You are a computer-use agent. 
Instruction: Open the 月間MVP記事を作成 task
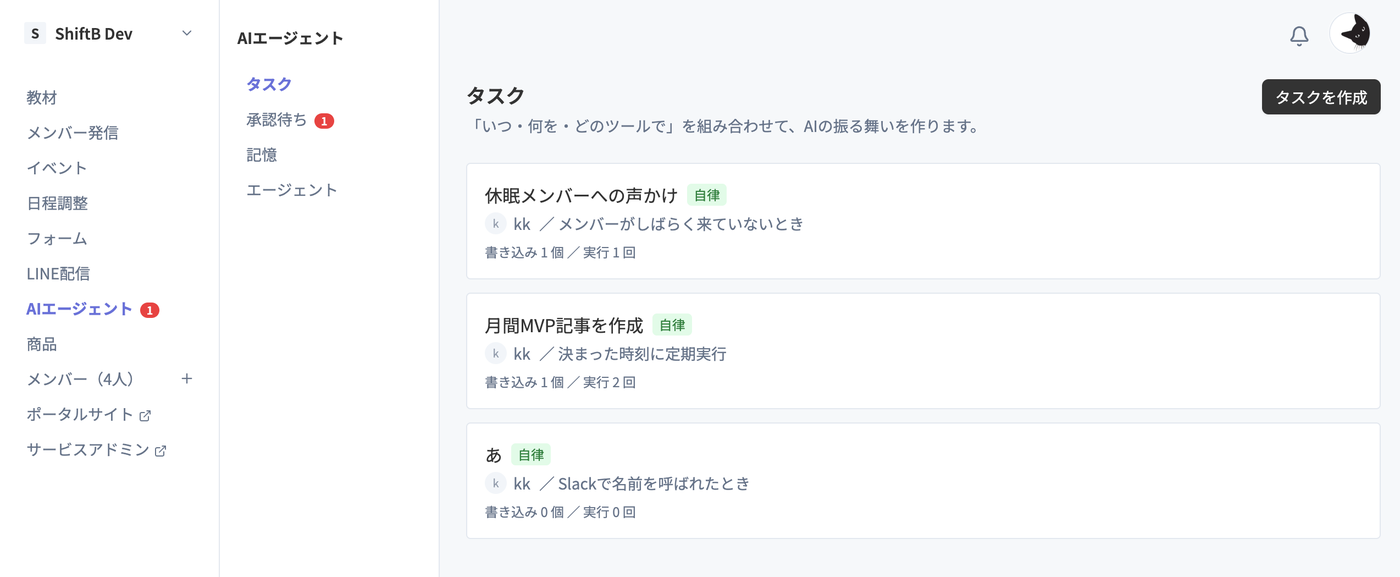[x=564, y=325]
